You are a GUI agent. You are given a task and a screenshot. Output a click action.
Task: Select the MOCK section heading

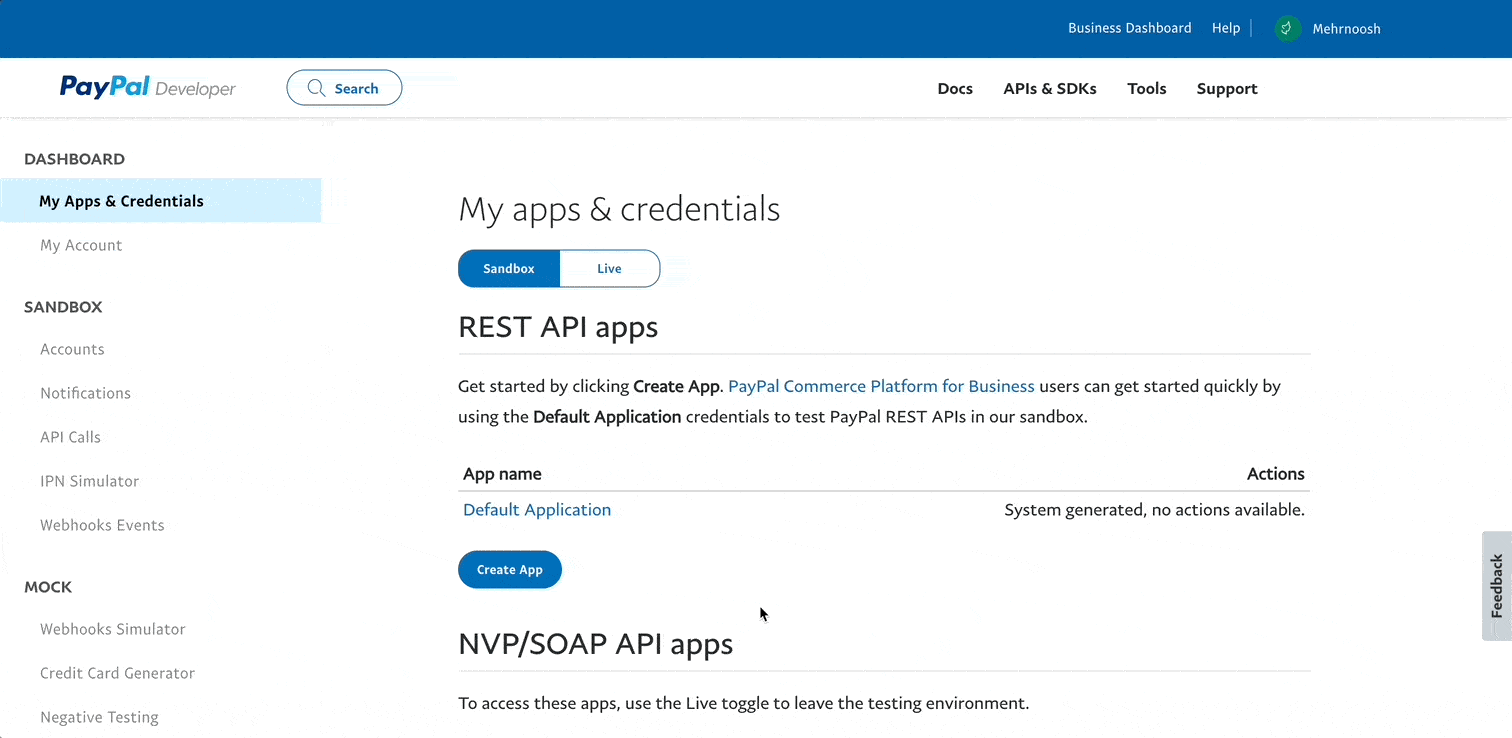pyautogui.click(x=48, y=587)
